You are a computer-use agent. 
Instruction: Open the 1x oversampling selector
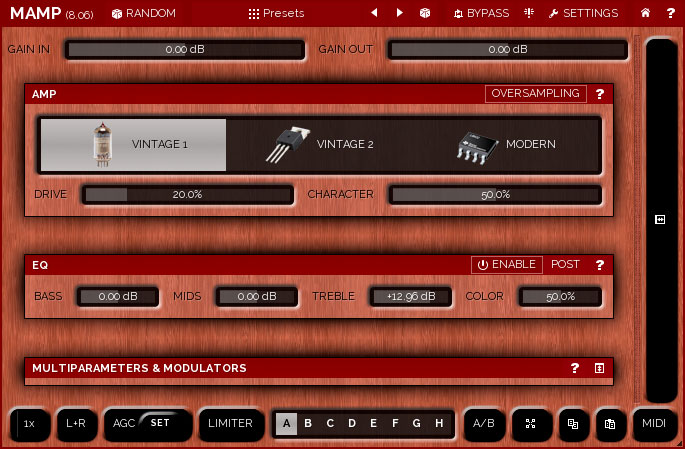[x=29, y=423]
